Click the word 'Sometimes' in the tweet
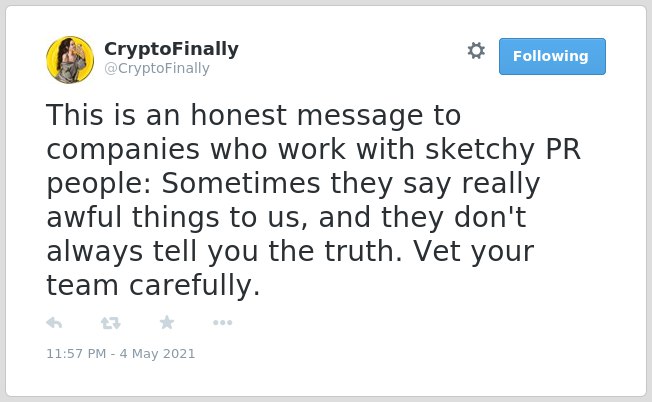The image size is (652, 402). click(241, 183)
